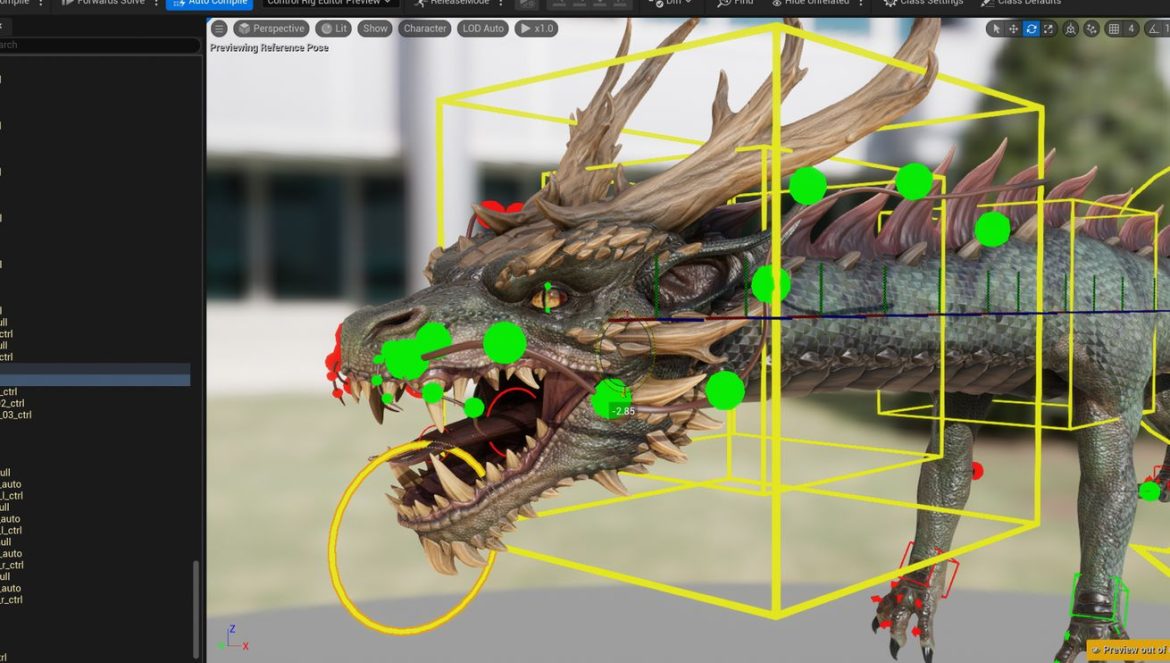
Task: Activate the translate gizmo tool
Action: [1013, 29]
